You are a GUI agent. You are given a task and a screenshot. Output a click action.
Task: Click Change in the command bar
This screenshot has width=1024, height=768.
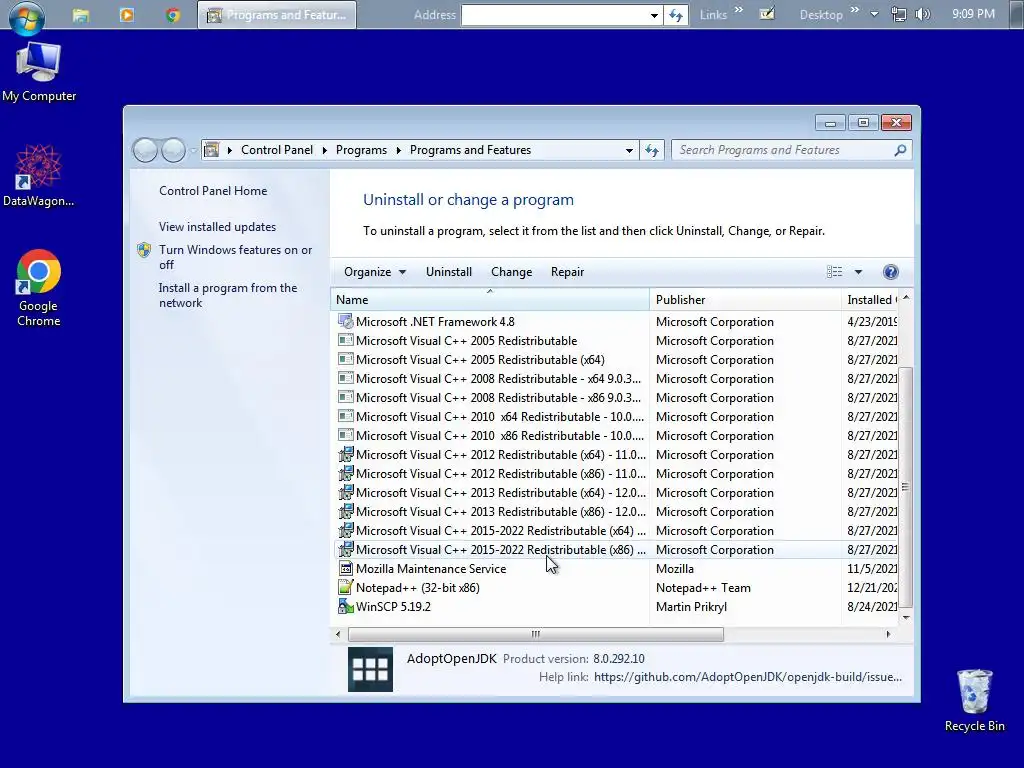(511, 272)
